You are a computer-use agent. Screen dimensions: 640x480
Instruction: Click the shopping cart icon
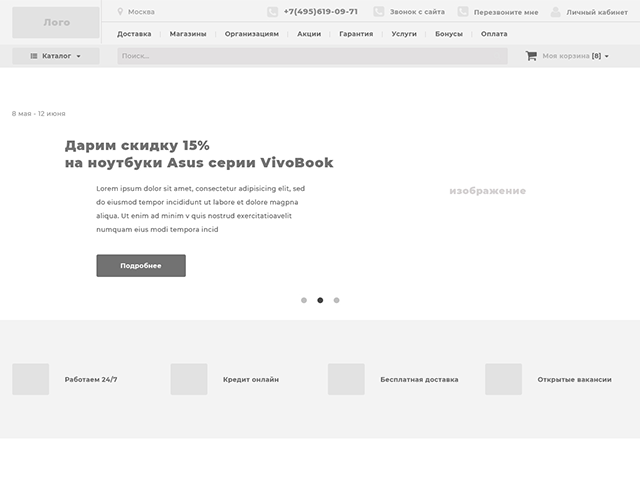pos(531,56)
